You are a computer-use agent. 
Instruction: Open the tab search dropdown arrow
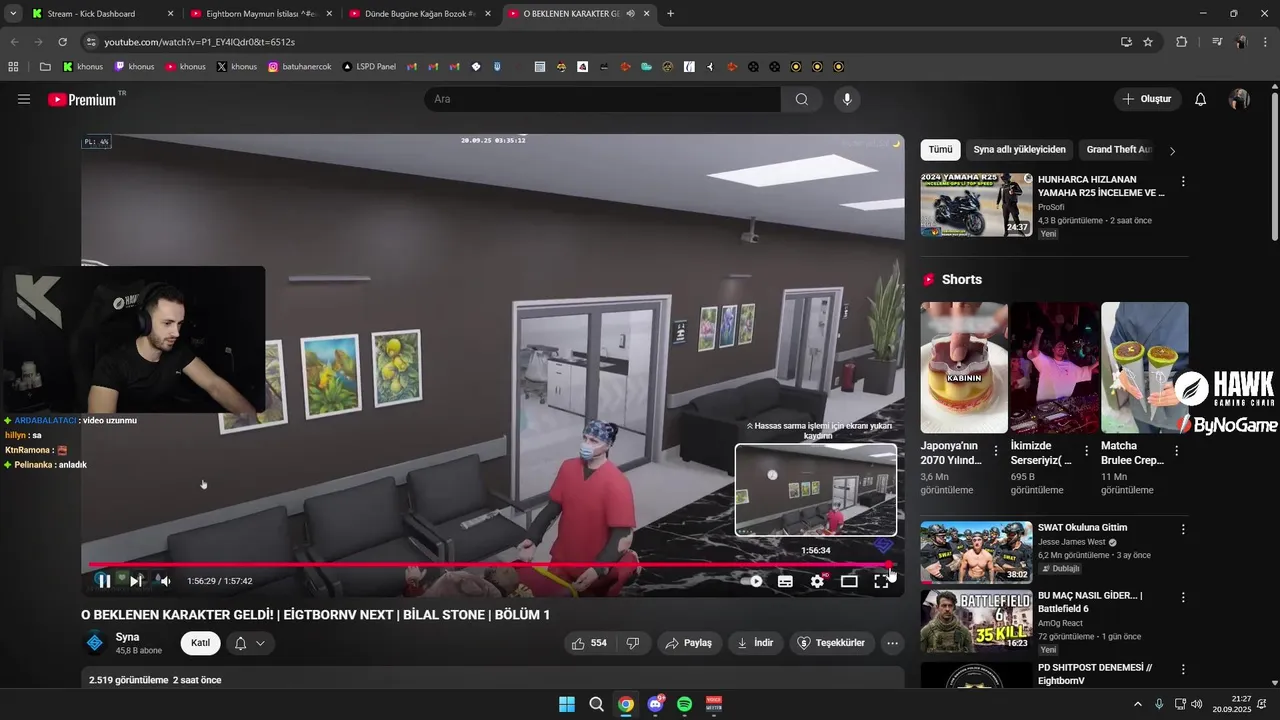click(12, 14)
